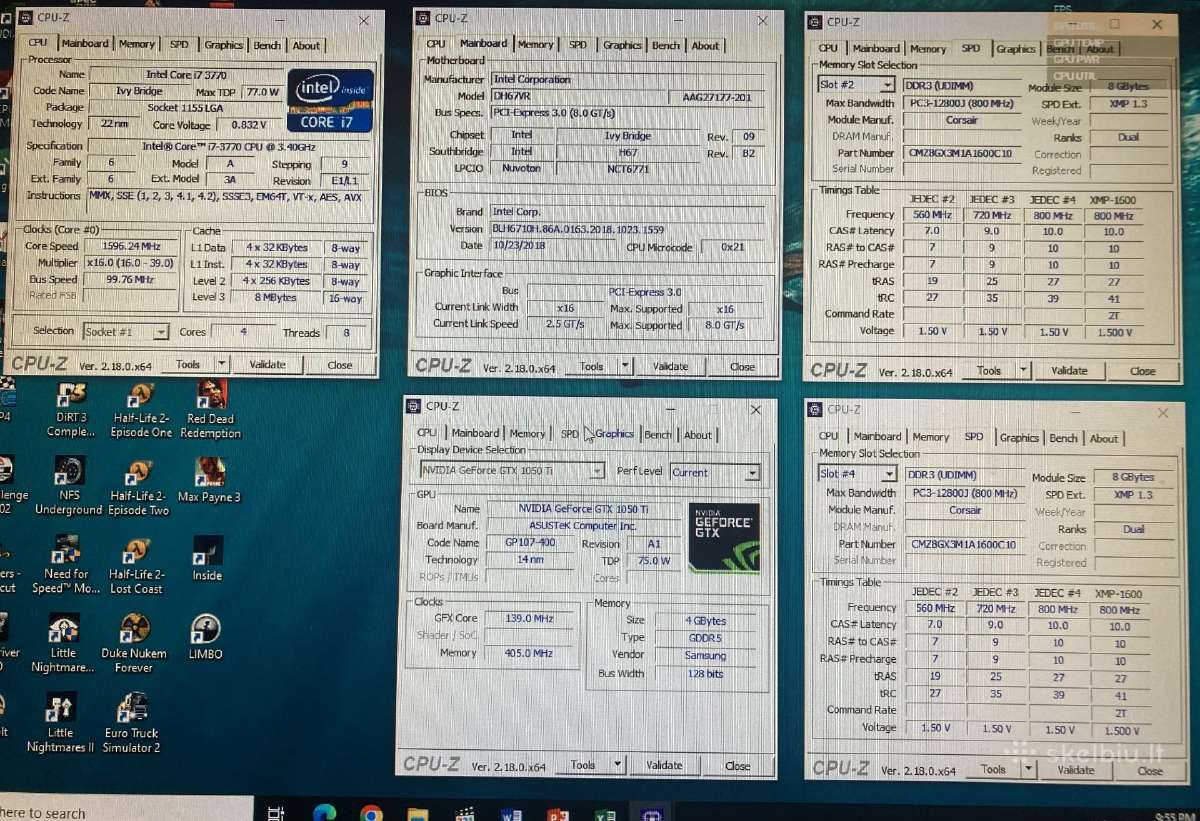Open the SPD tab in the Mainboard window

[578, 45]
